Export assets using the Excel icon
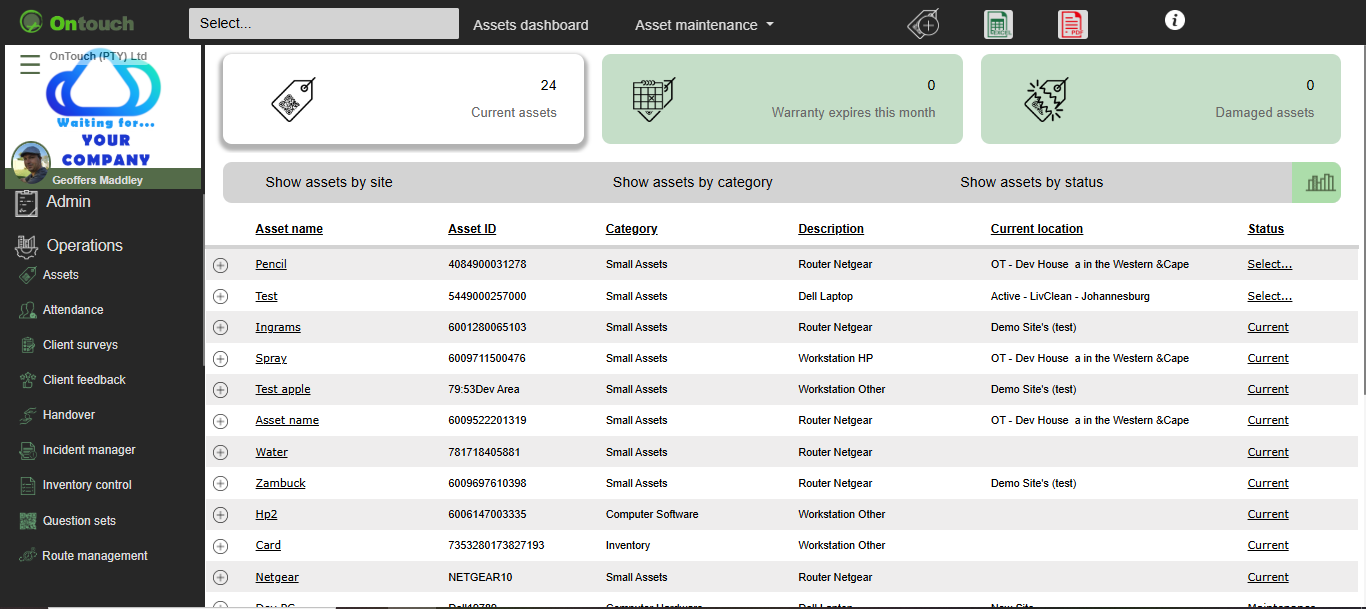Image resolution: width=1366 pixels, height=609 pixels. (x=998, y=24)
